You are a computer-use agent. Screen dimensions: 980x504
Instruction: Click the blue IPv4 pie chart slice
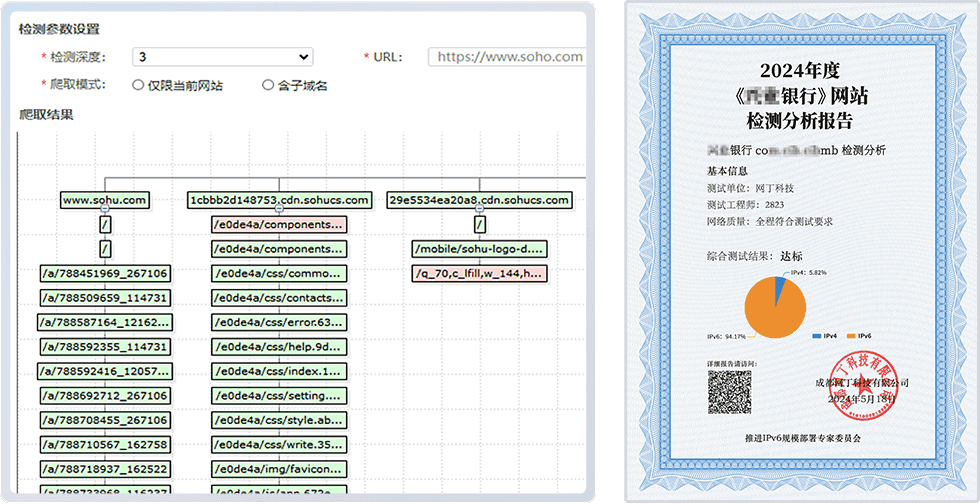click(782, 284)
